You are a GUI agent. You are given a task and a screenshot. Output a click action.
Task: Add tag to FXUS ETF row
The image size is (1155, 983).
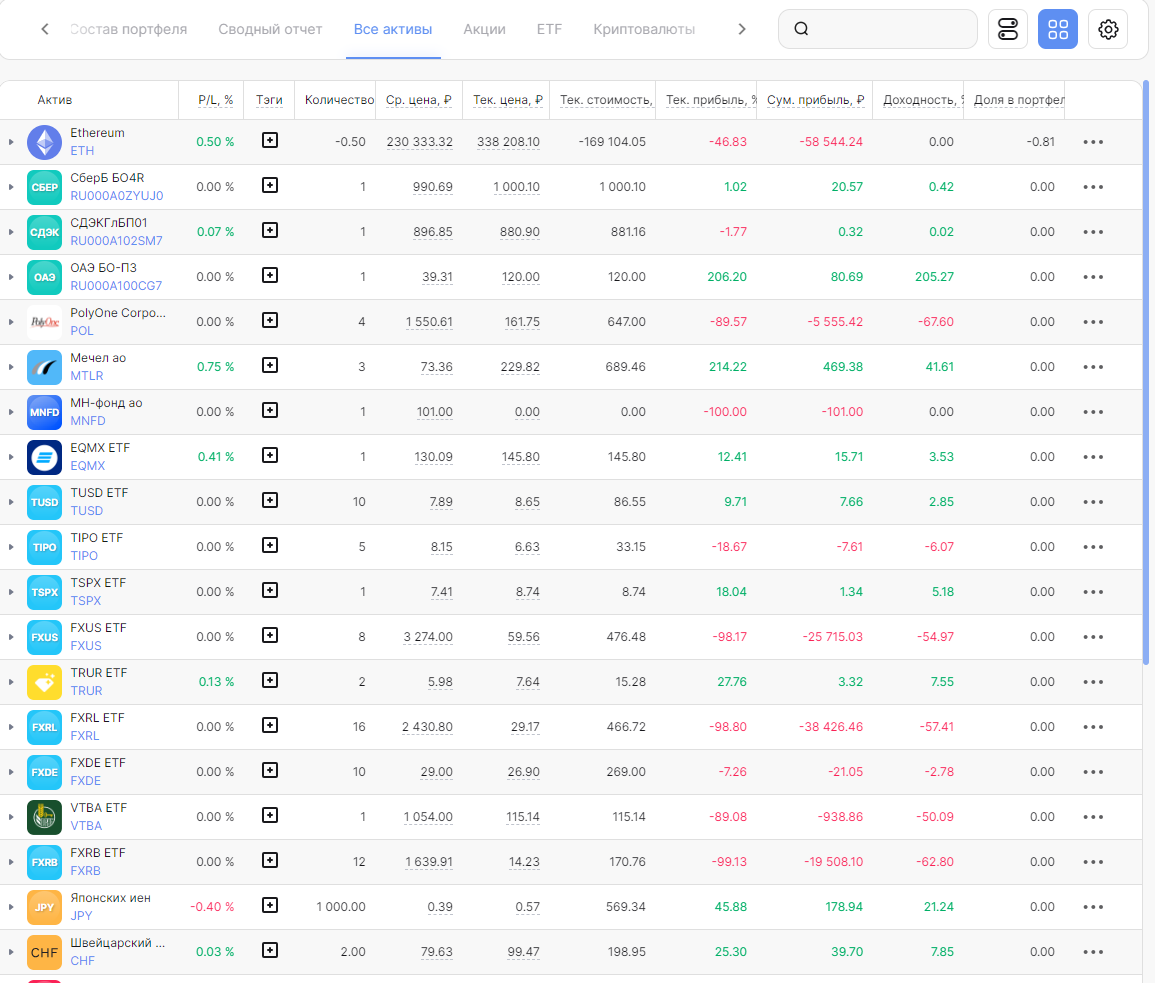click(x=270, y=634)
